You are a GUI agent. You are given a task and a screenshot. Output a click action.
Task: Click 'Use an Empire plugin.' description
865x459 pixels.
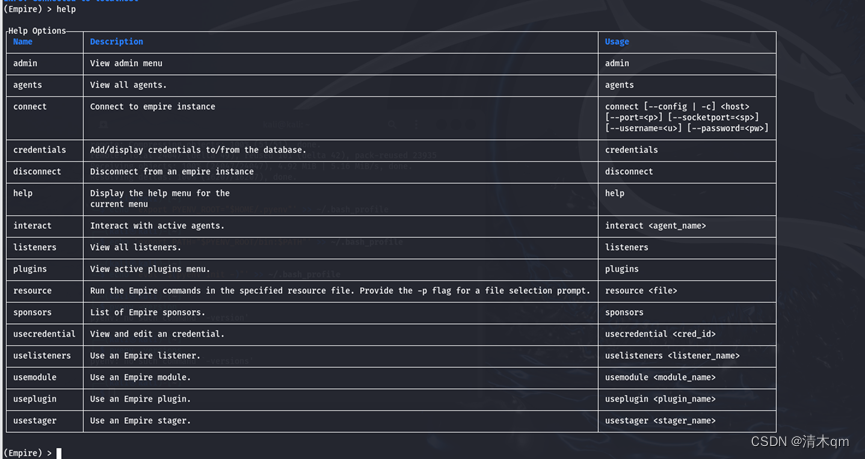tap(140, 399)
